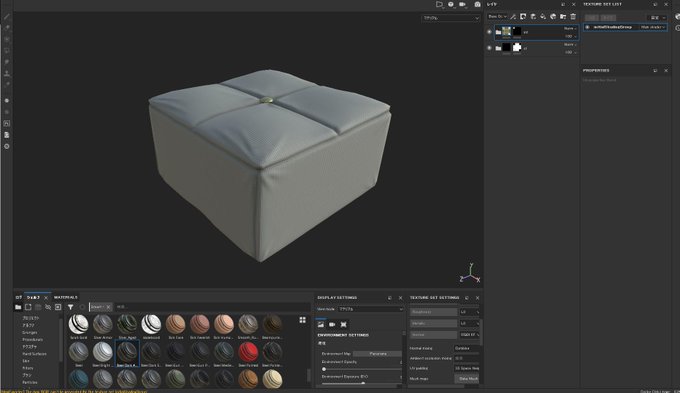The width and height of the screenshot is (680, 393).
Task: Toggle the texture set visibility radio
Action: (x=587, y=27)
